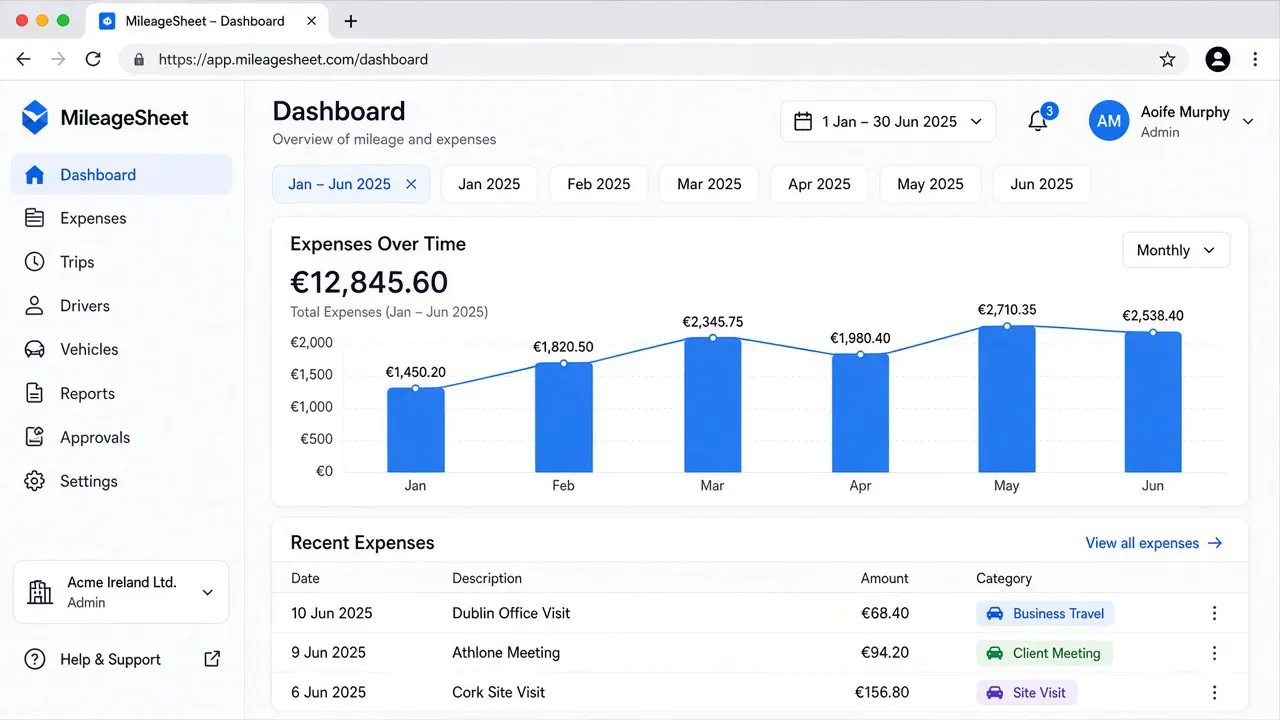Screen dimensions: 1280x720
Task: Open more options for Athlone Meeting
Action: point(1214,653)
